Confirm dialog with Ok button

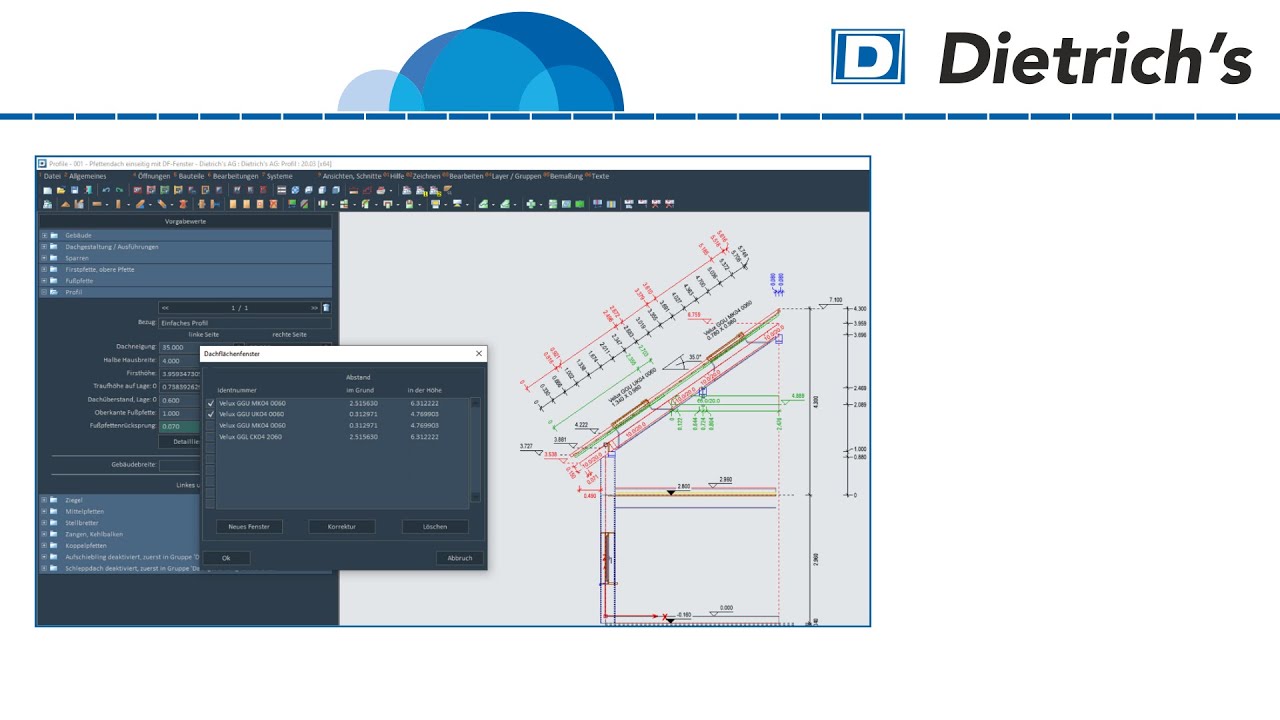tap(226, 558)
